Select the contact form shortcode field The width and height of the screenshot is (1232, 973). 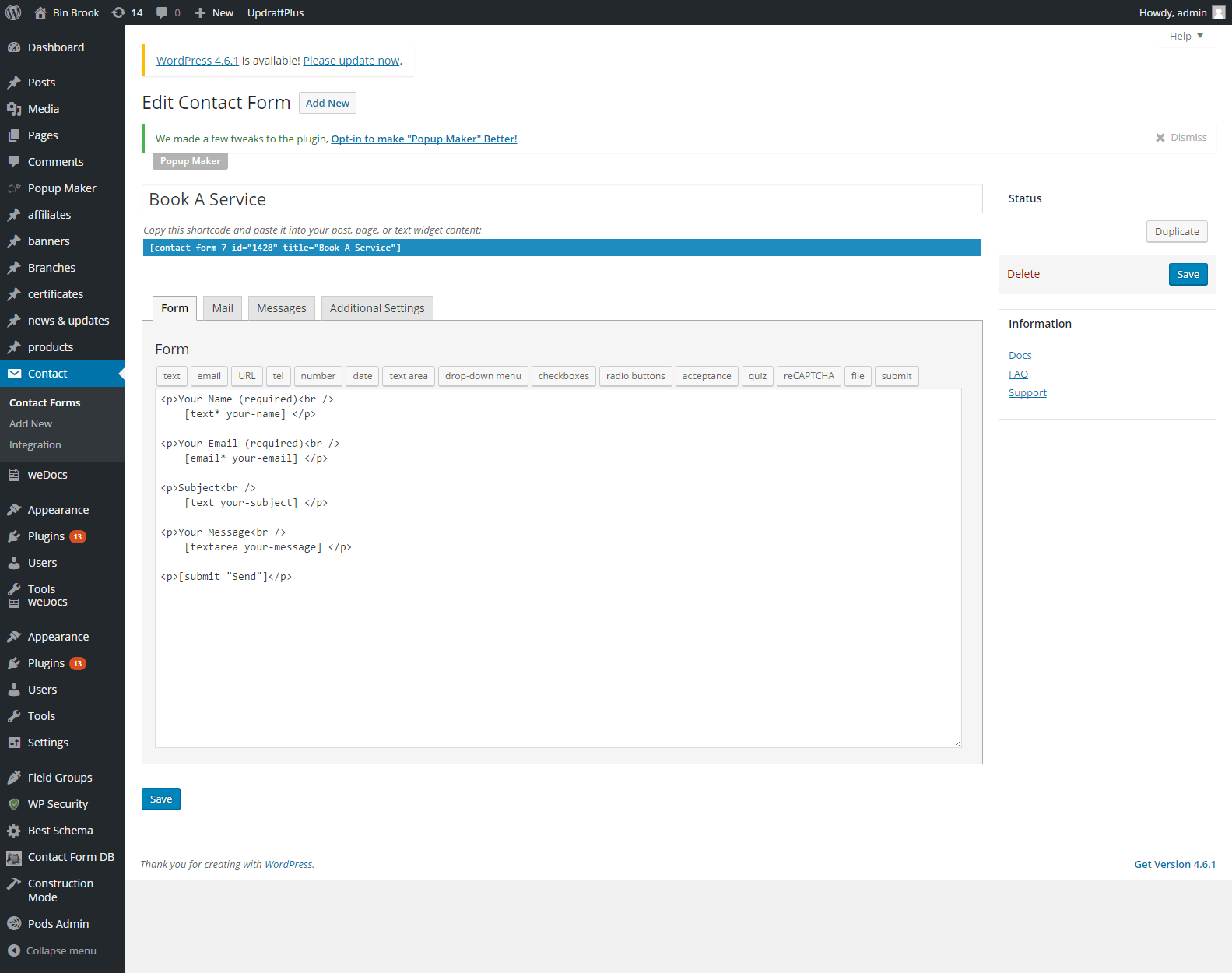561,248
